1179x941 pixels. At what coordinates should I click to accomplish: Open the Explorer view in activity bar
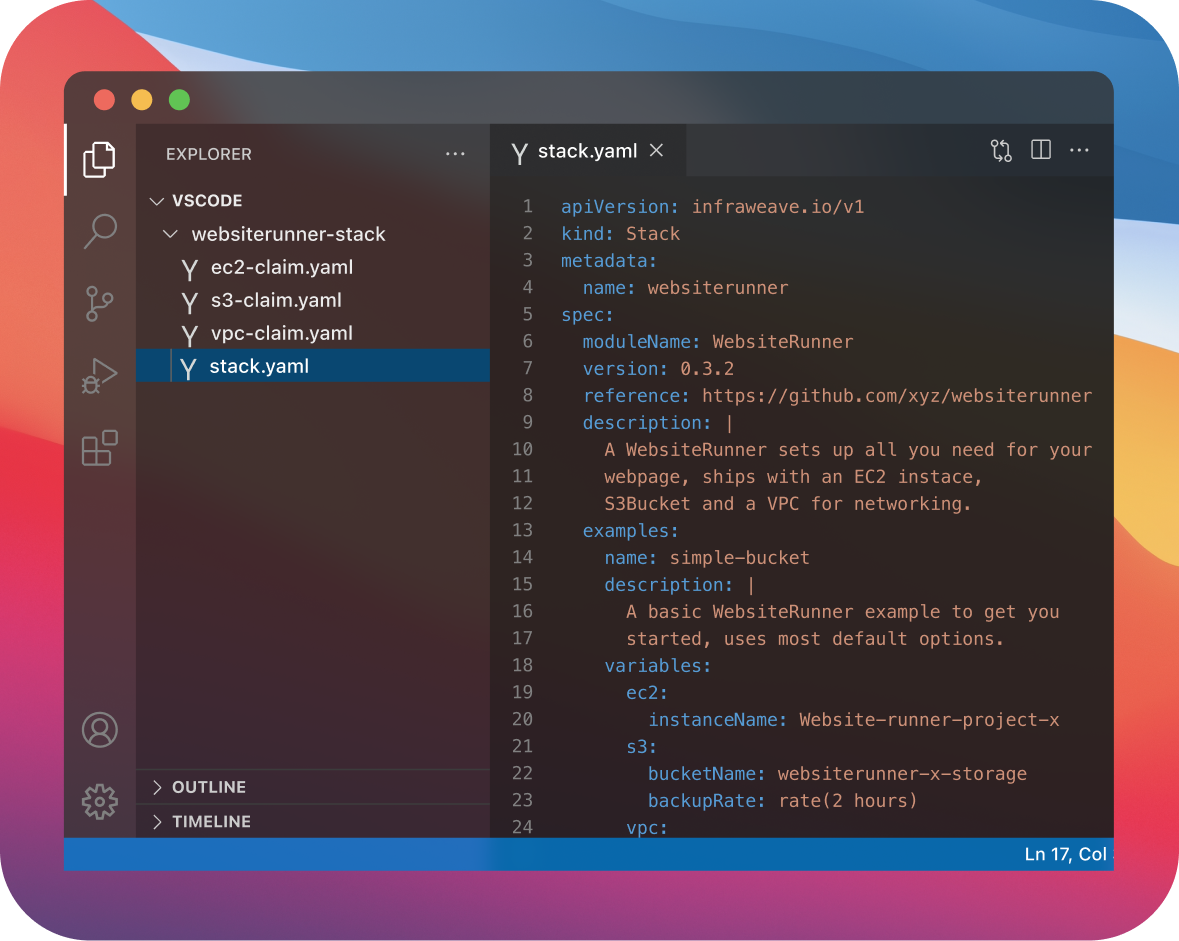pyautogui.click(x=99, y=160)
